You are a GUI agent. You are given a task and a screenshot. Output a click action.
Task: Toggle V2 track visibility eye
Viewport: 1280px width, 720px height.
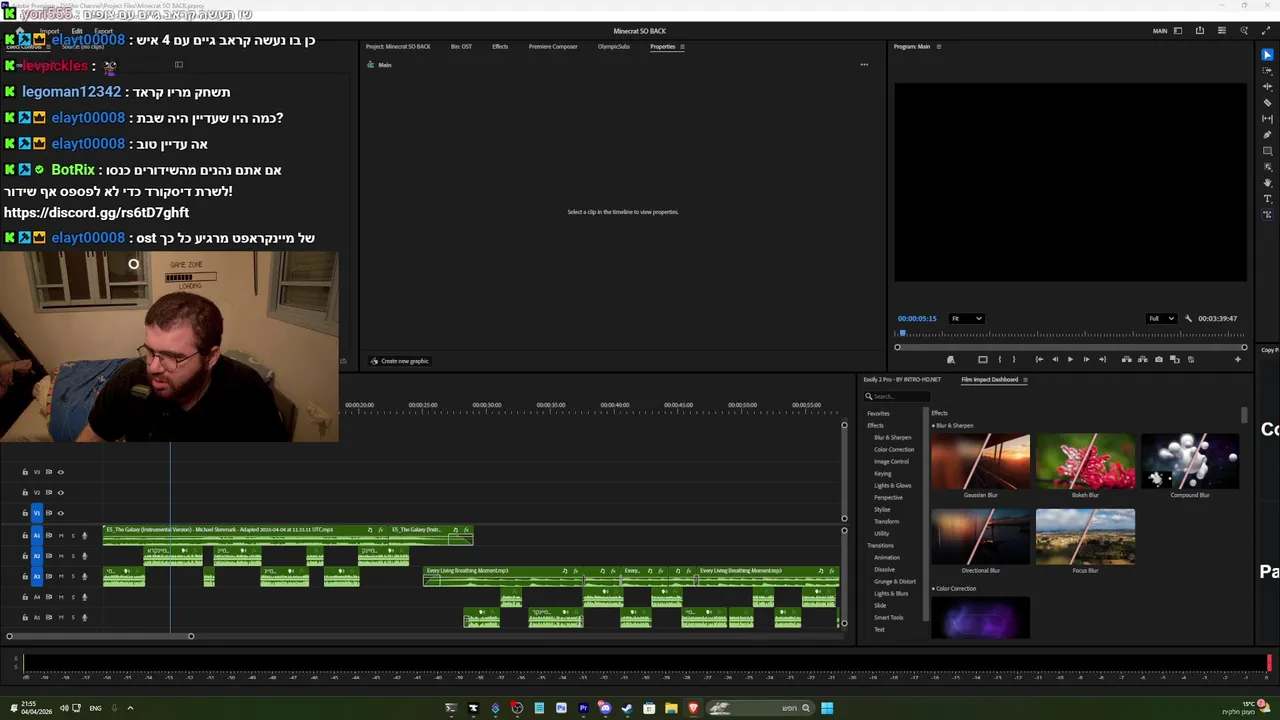click(x=60, y=492)
